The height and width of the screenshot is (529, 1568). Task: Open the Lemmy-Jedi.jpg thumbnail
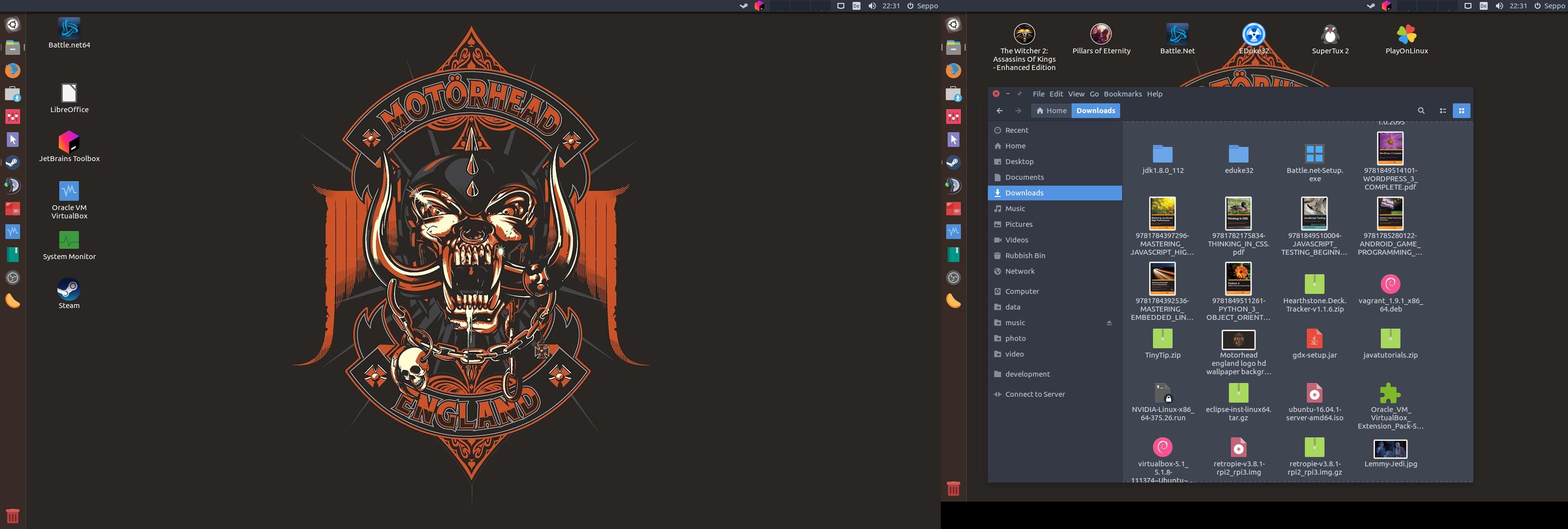click(x=1390, y=450)
